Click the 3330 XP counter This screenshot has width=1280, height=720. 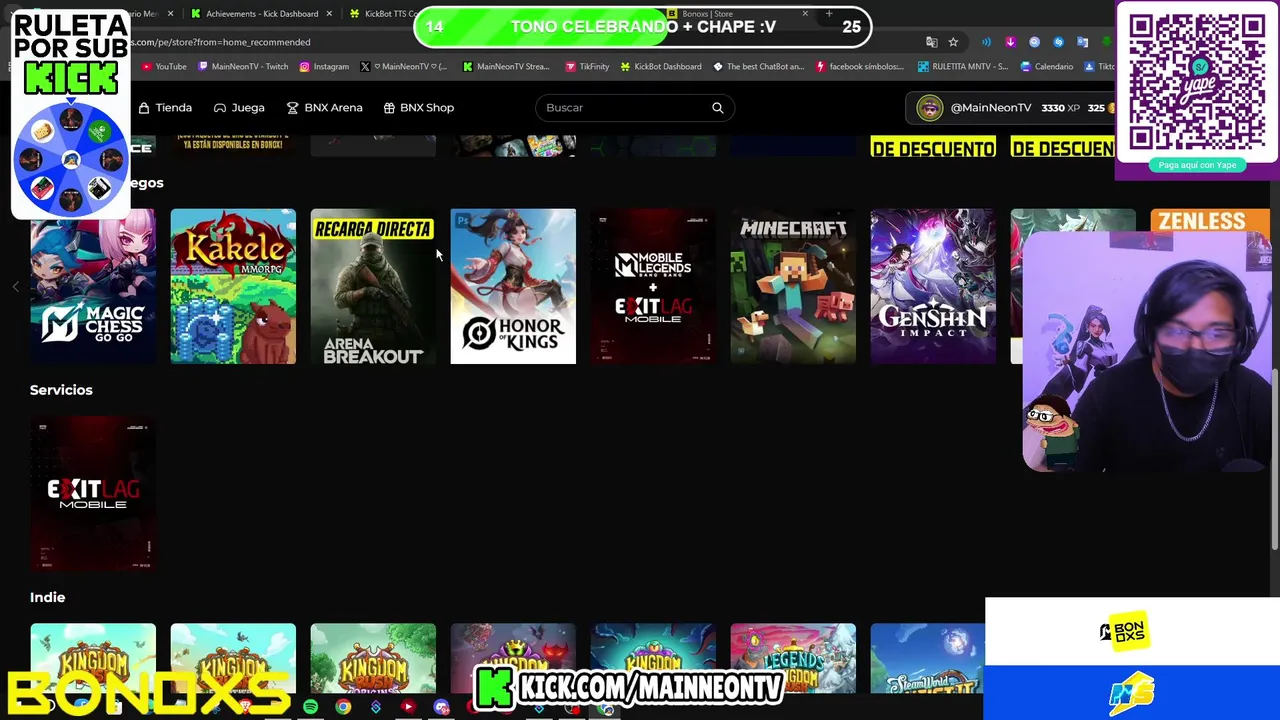(1060, 108)
